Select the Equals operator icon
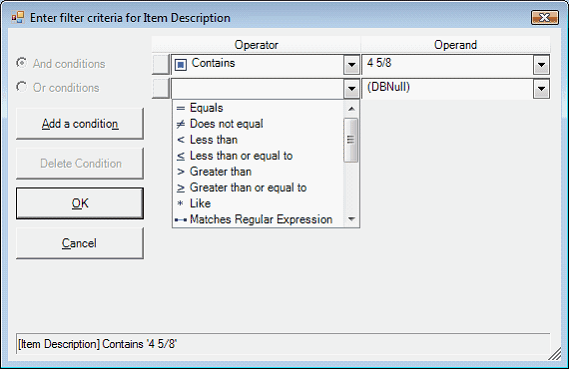The image size is (570, 370). tap(181, 108)
